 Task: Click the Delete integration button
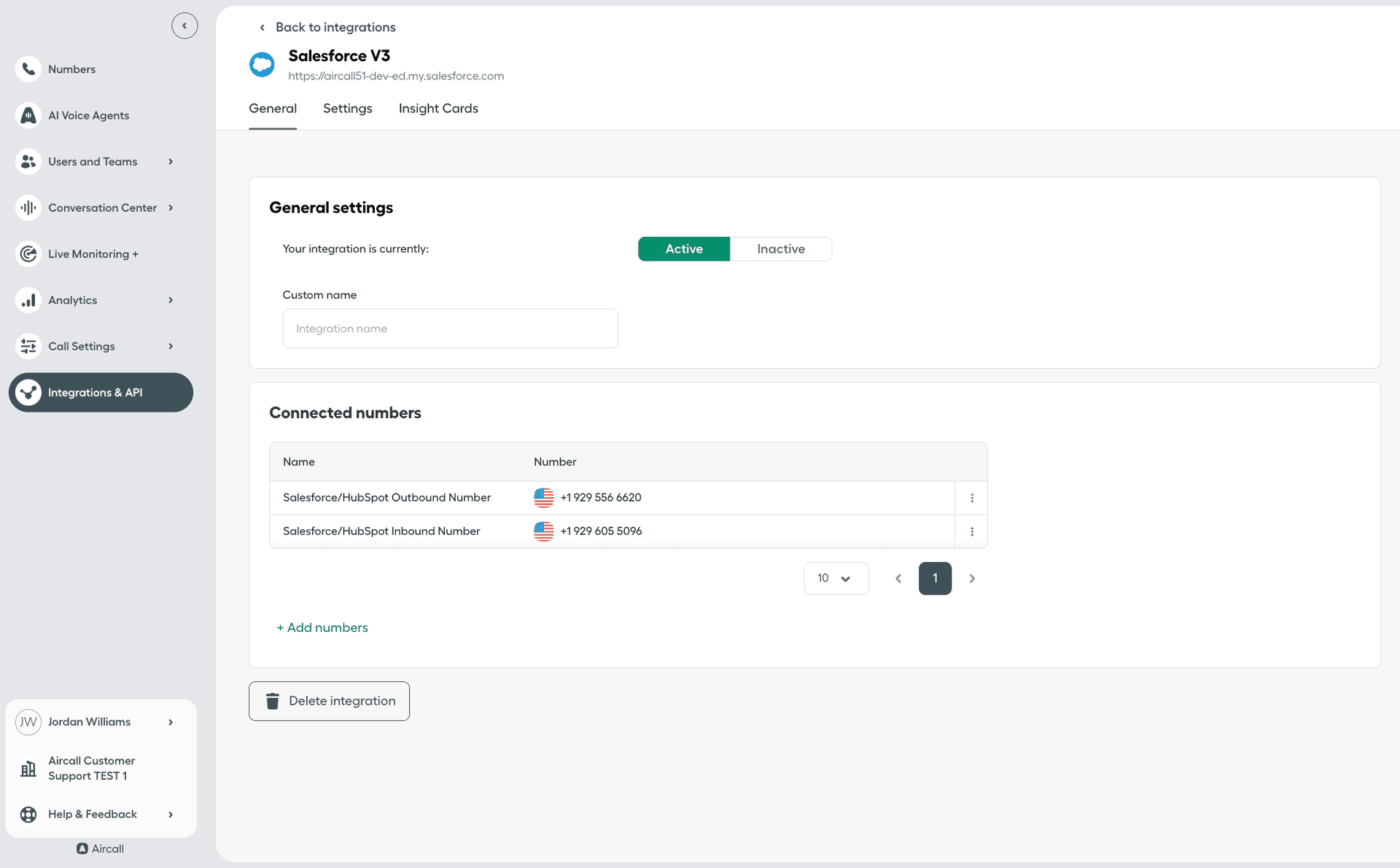coord(329,700)
